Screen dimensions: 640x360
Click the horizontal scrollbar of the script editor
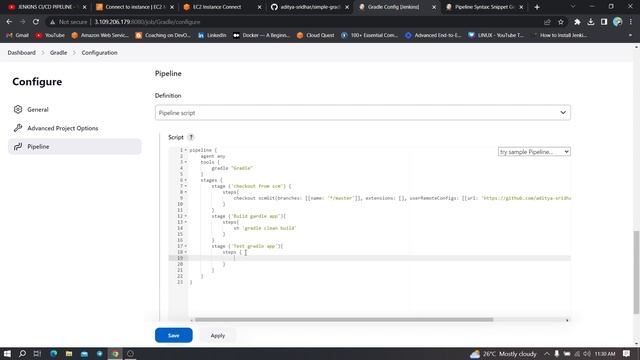point(344,320)
